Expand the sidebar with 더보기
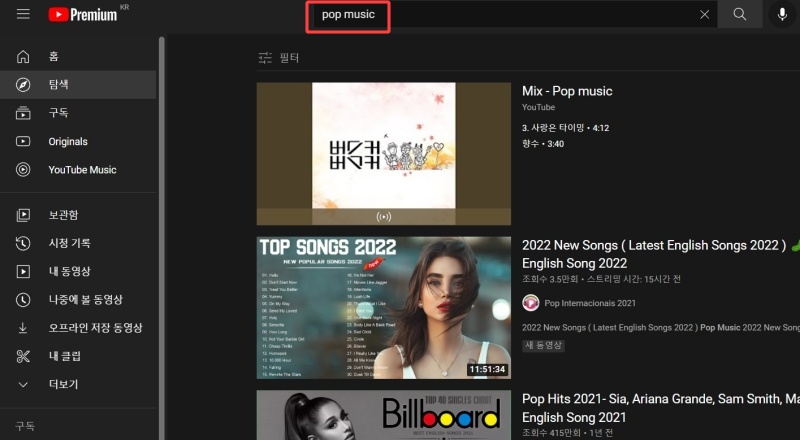Image resolution: width=800 pixels, height=440 pixels. point(78,384)
